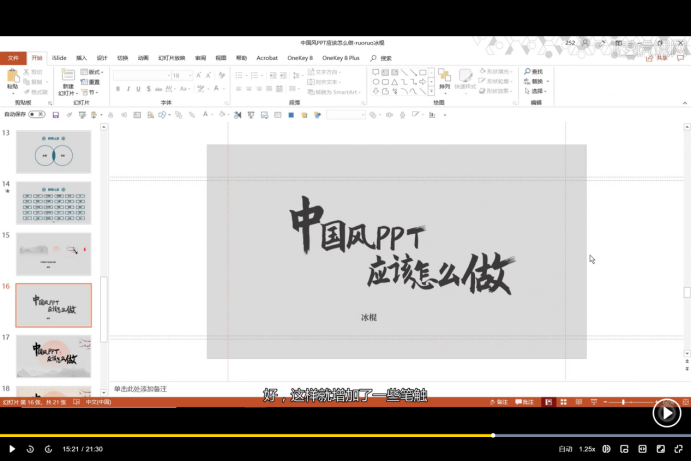
Task: Toggle the Comments (批注) pane button
Action: (x=524, y=402)
